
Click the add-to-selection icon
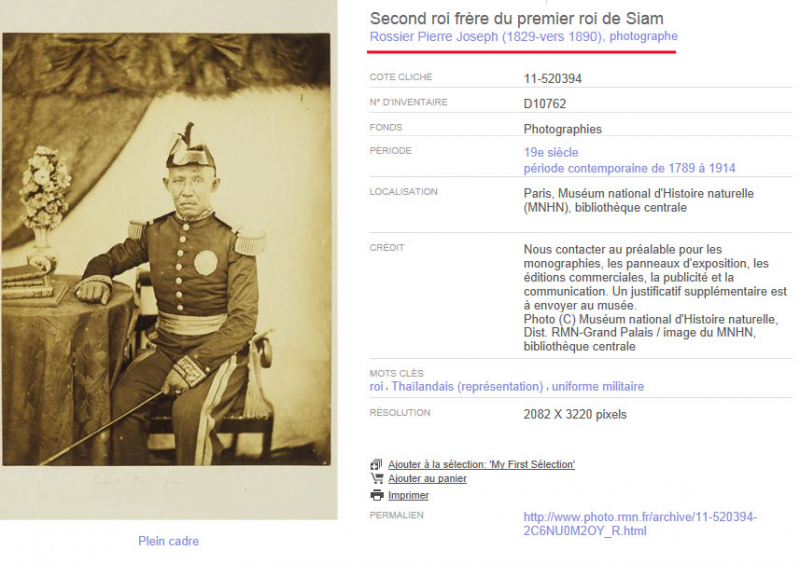(x=376, y=464)
